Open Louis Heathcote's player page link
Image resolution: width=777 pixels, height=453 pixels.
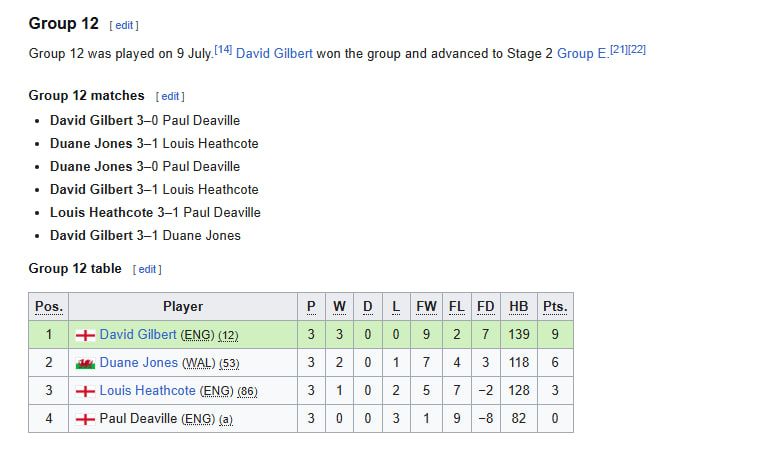[x=148, y=391]
